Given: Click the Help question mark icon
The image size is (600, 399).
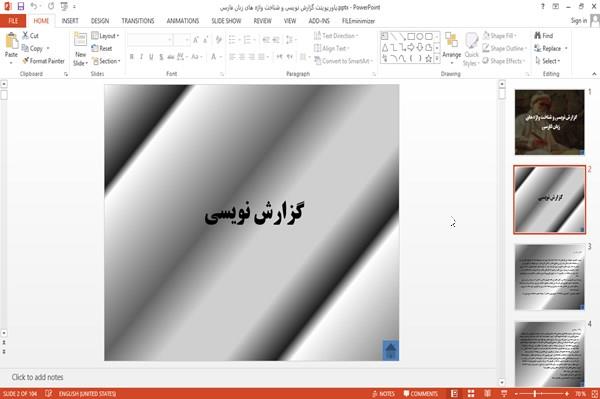Looking at the screenshot, I should coord(543,7).
